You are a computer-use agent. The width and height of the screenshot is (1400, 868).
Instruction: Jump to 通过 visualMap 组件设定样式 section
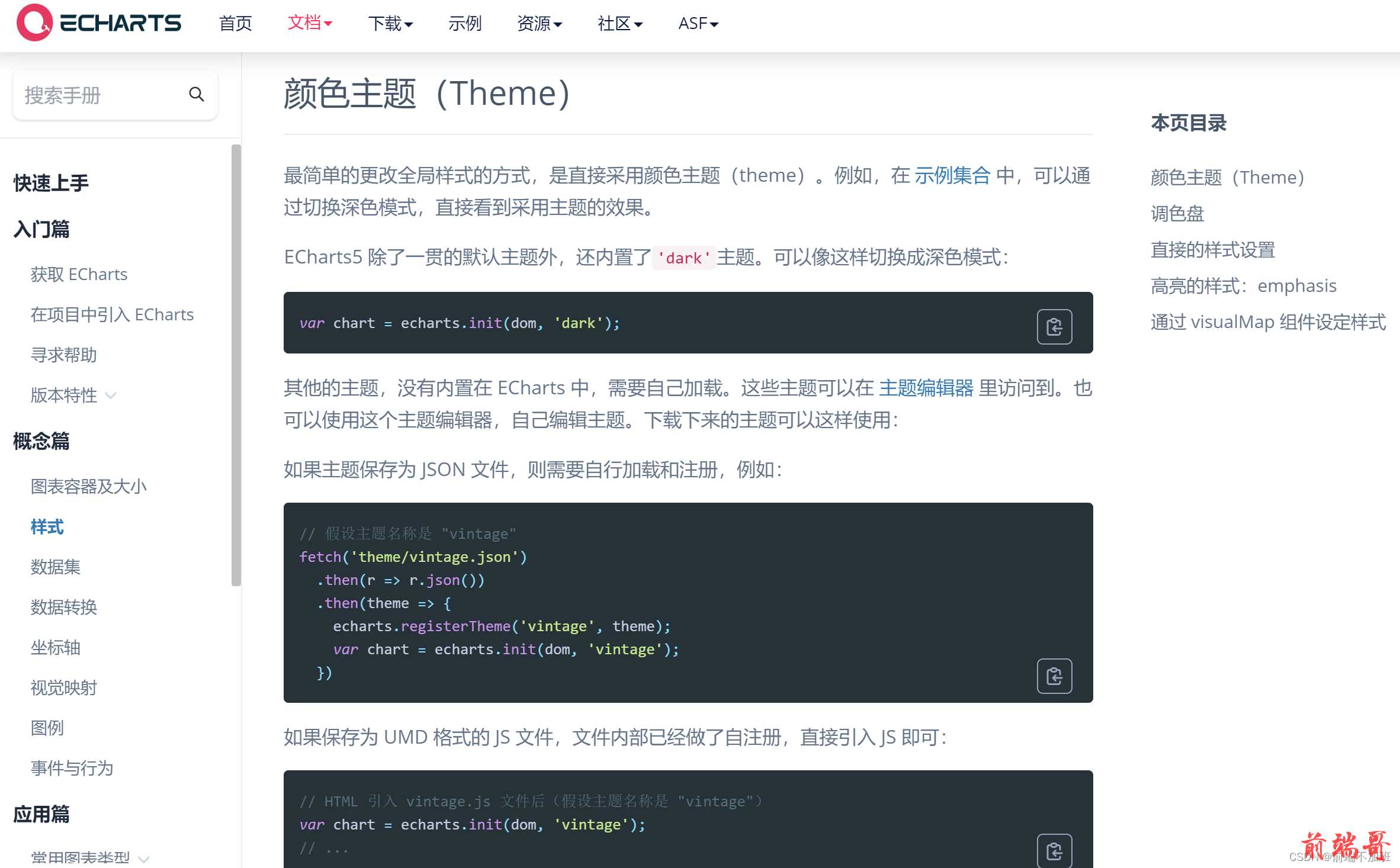[1269, 322]
